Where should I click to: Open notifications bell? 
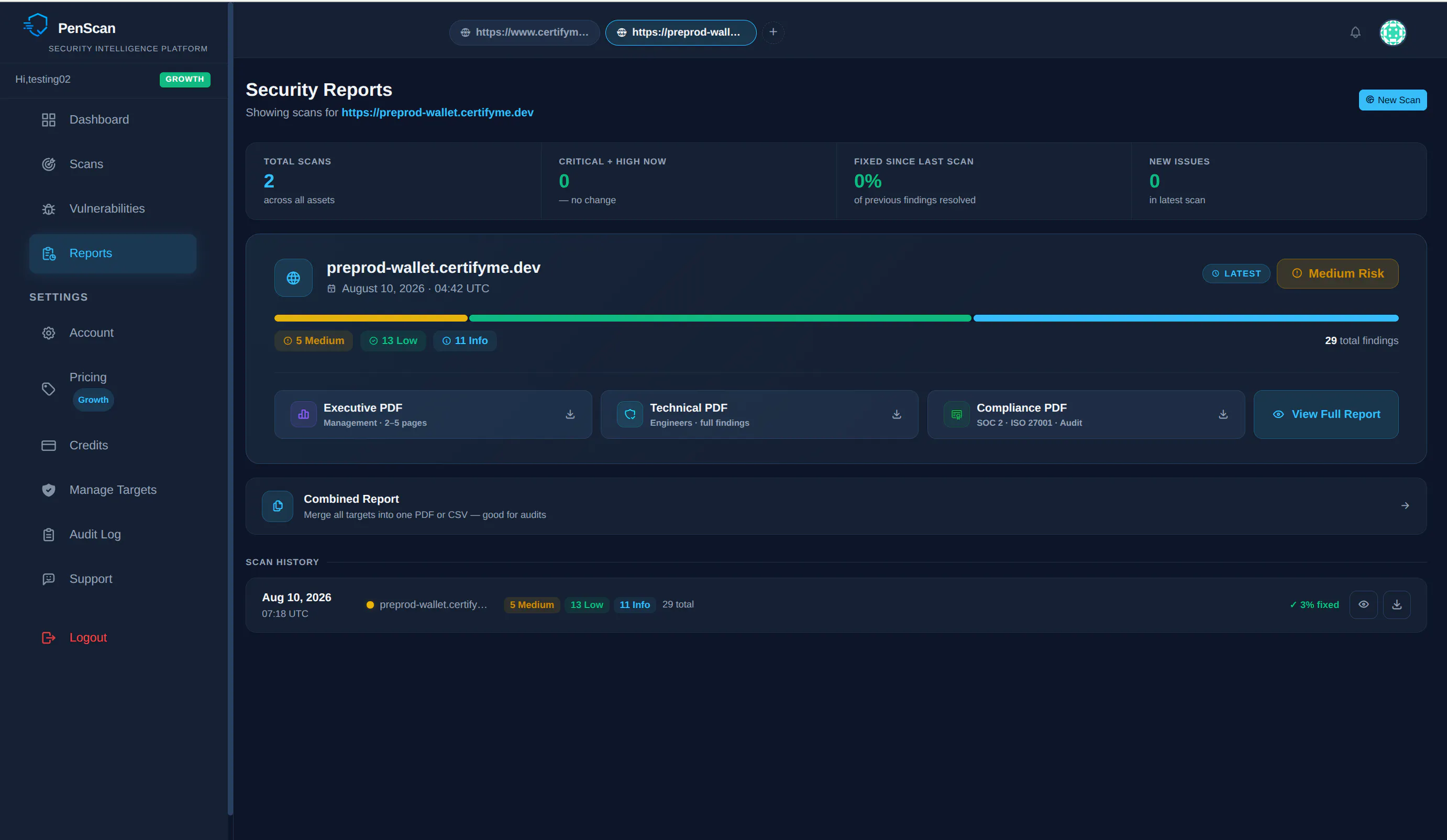click(1355, 32)
